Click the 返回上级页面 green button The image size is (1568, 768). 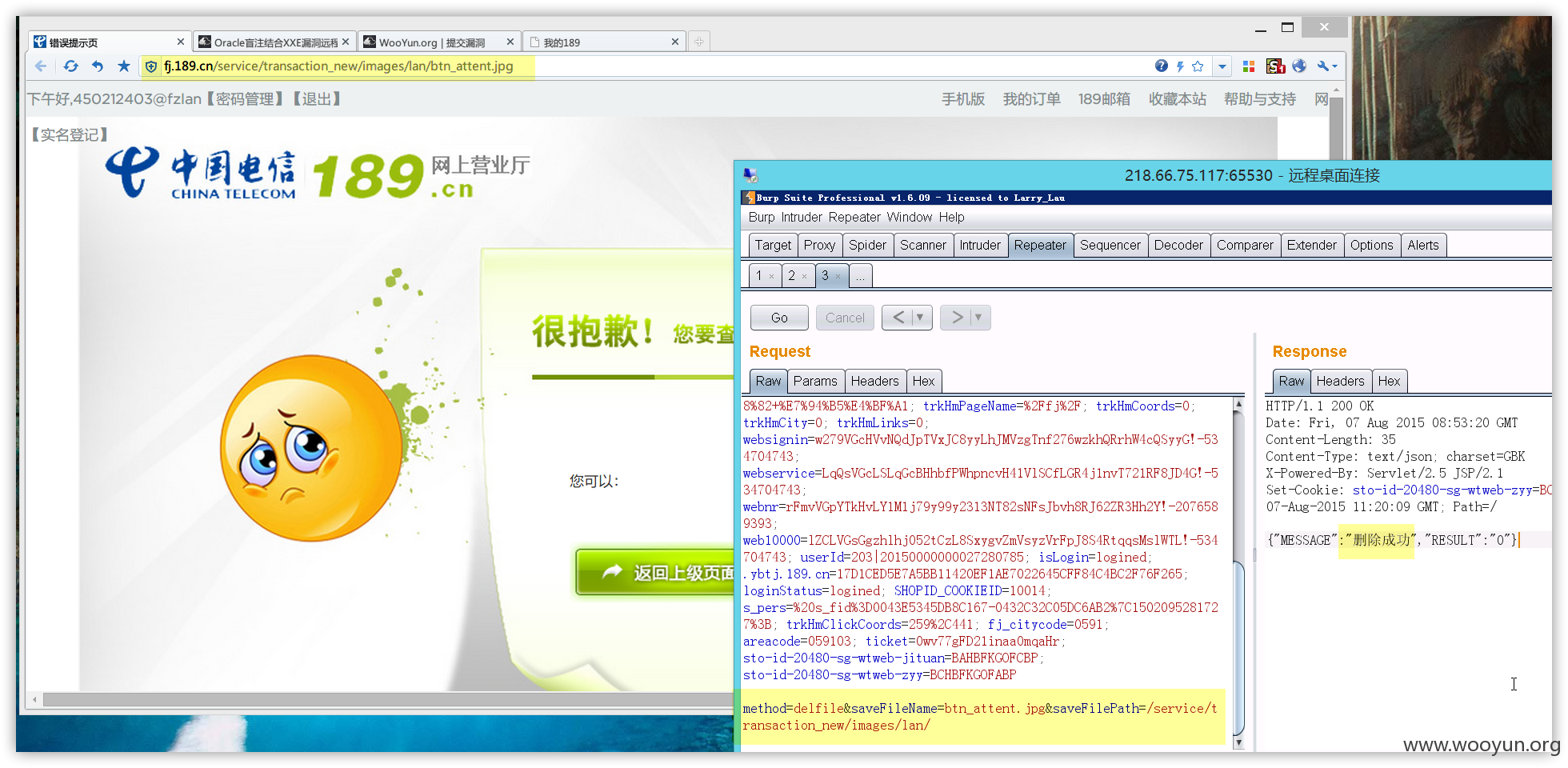pyautogui.click(x=656, y=573)
